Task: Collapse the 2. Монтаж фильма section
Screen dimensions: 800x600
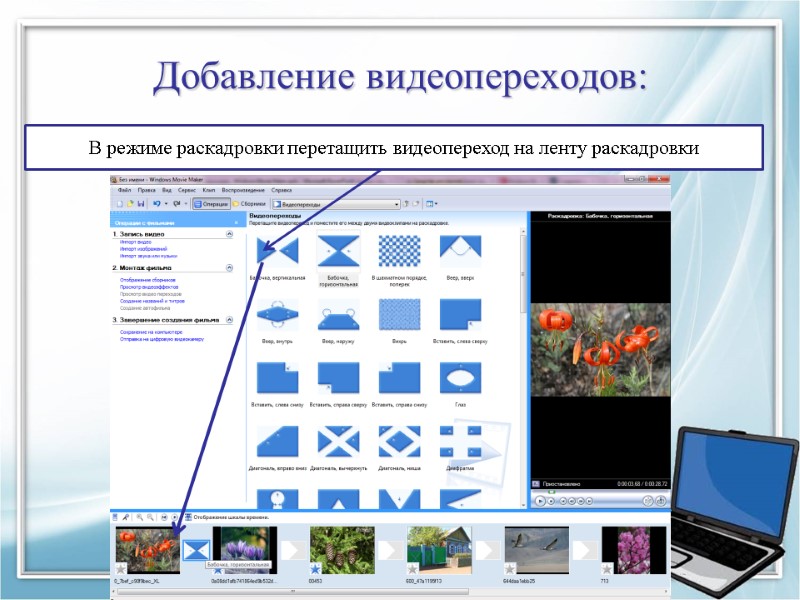Action: 229,267
